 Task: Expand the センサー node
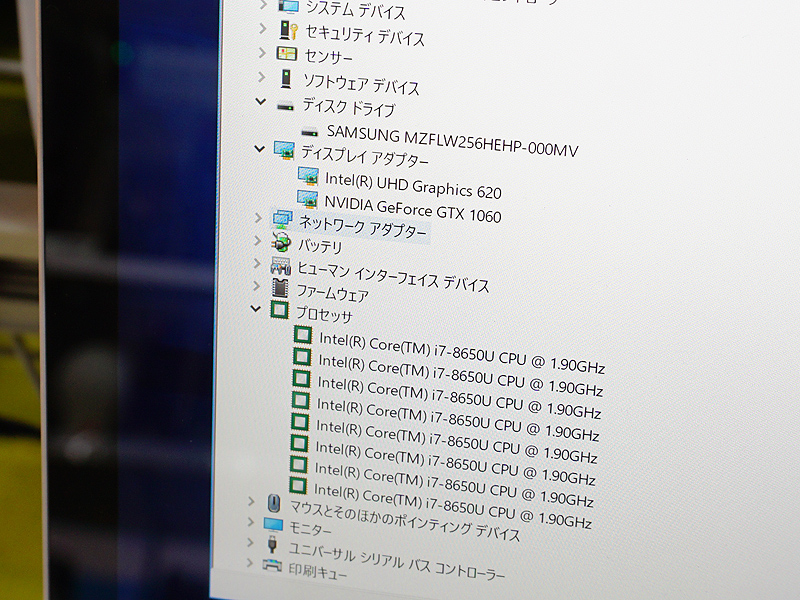262,53
